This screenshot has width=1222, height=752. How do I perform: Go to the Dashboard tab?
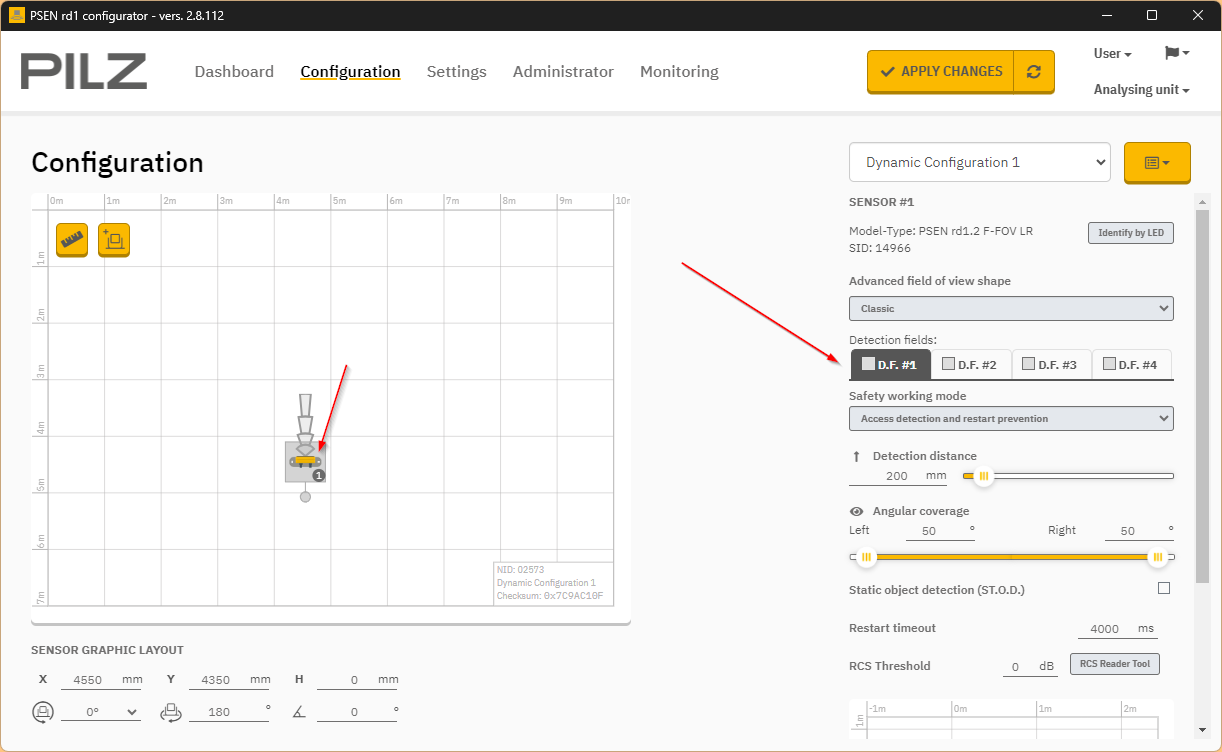(x=234, y=72)
